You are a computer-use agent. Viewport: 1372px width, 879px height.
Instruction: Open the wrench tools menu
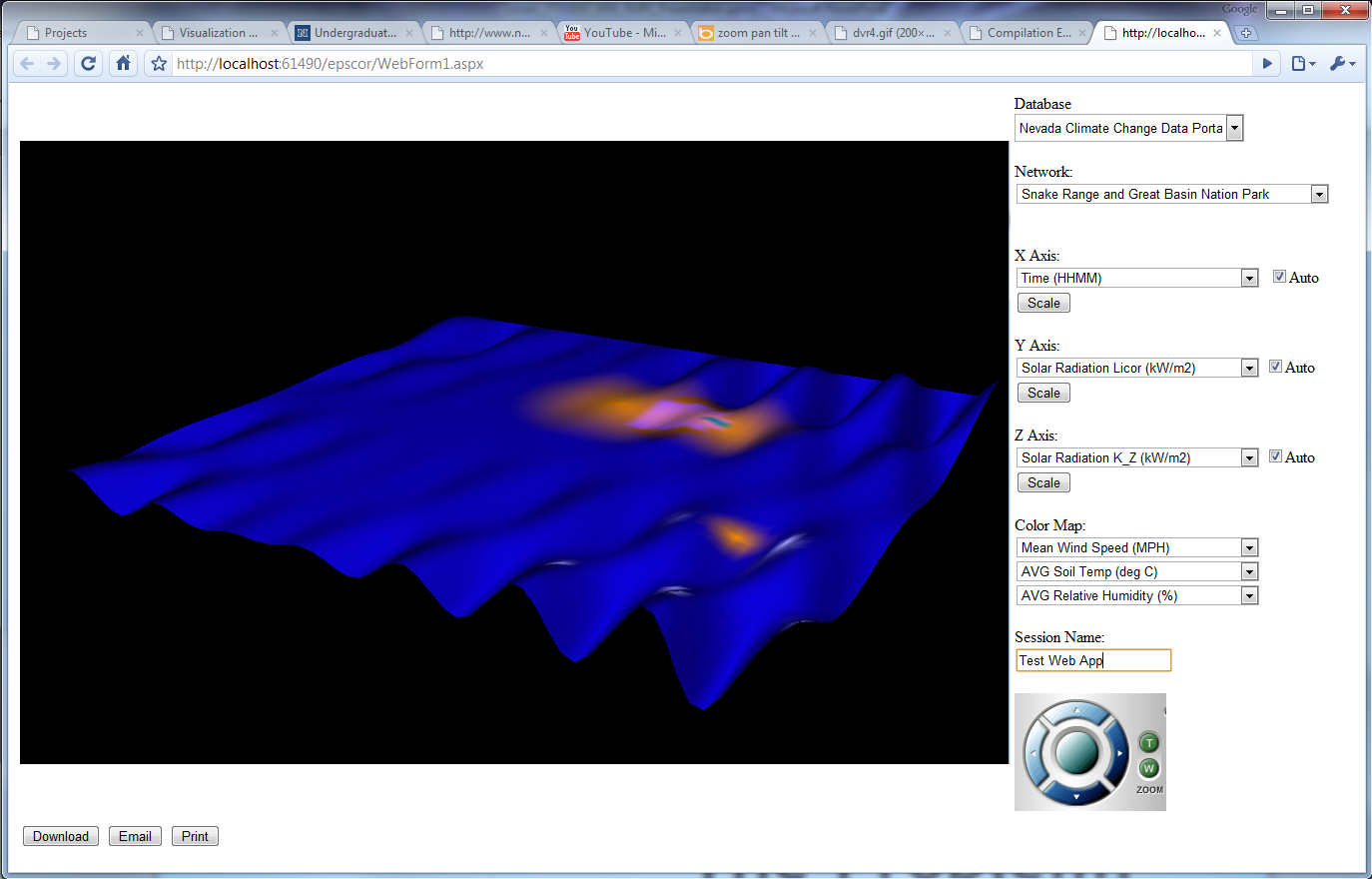pyautogui.click(x=1342, y=64)
